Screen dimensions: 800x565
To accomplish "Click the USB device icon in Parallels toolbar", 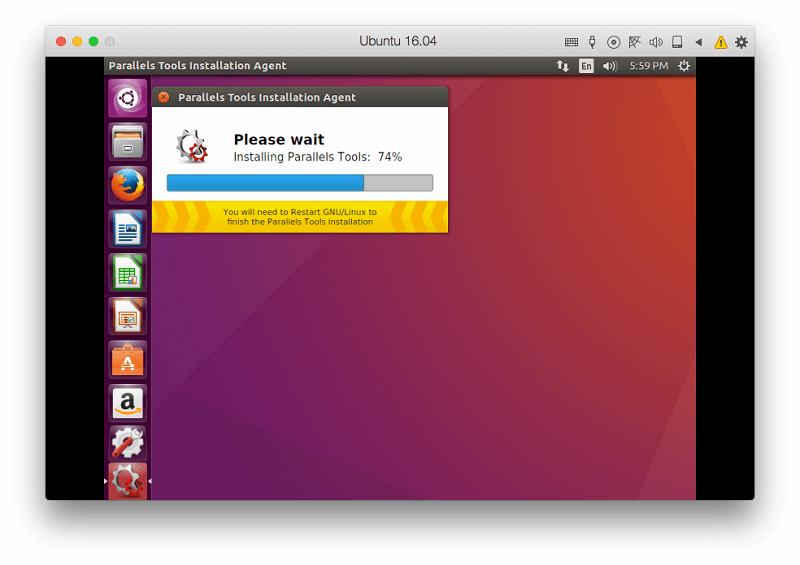I will click(x=592, y=42).
